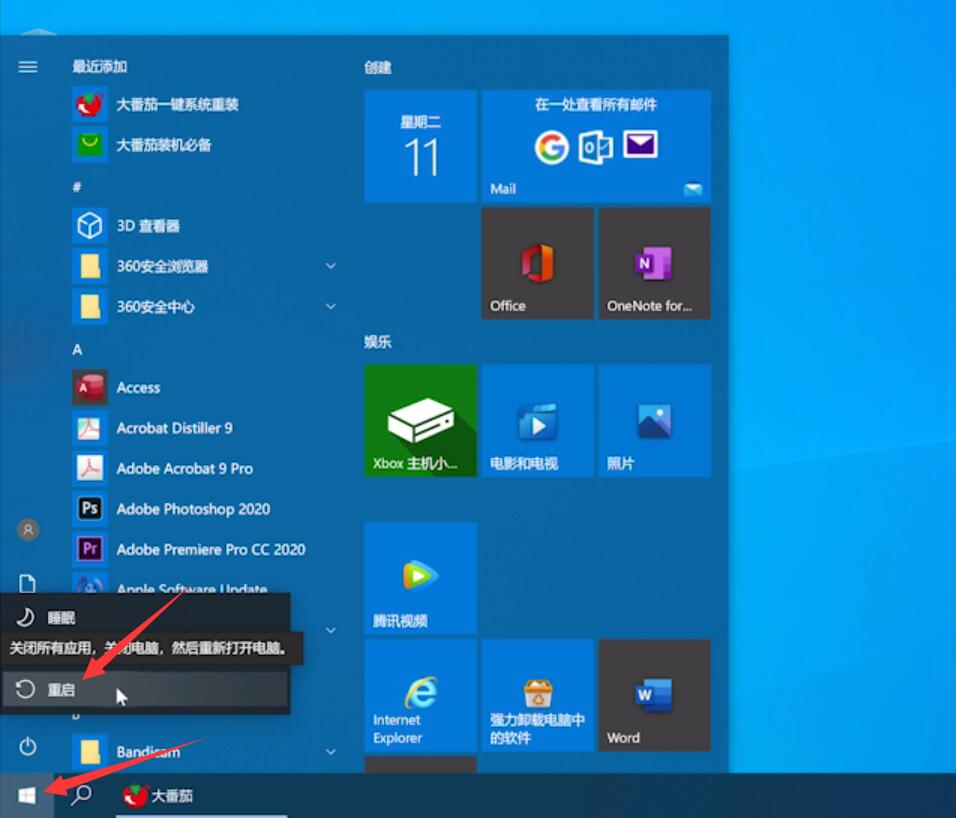Open the 照片 tile
Viewport: 956px width, 818px height.
pos(654,420)
